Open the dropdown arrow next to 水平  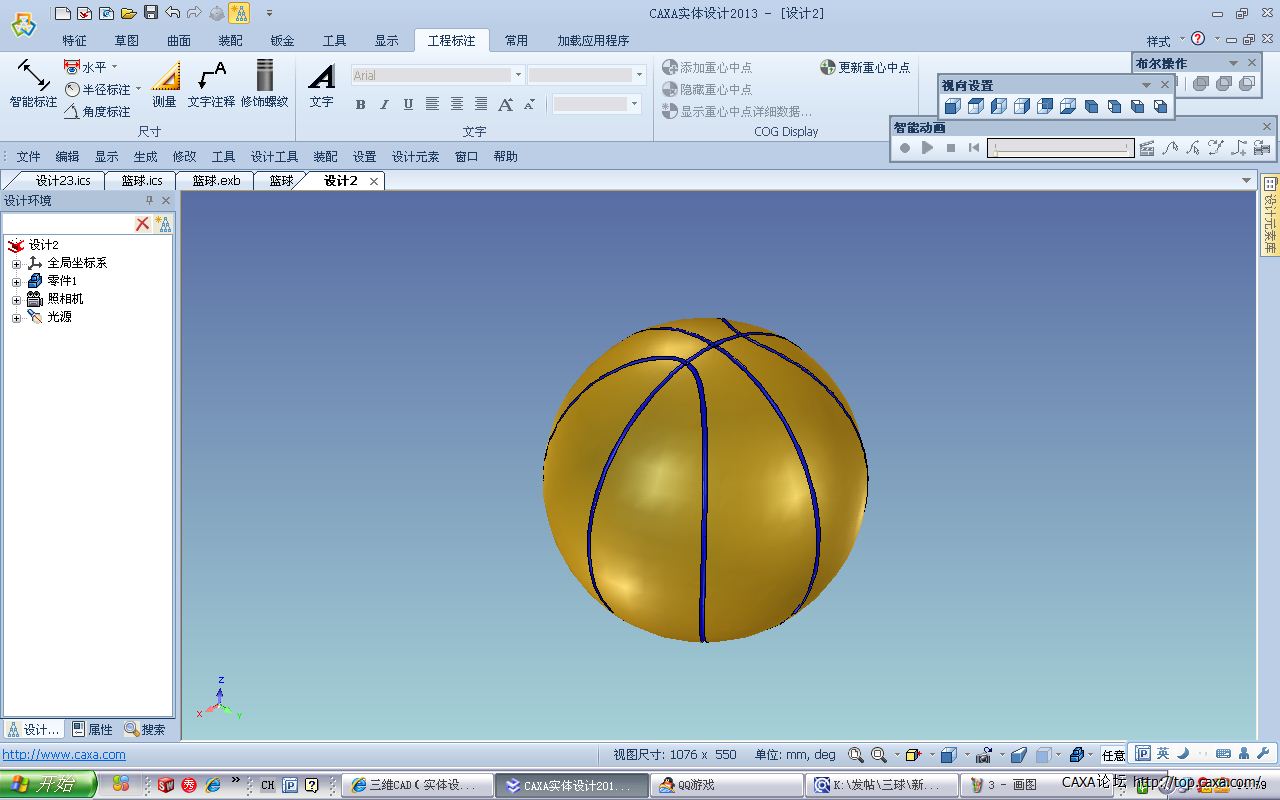[x=114, y=67]
